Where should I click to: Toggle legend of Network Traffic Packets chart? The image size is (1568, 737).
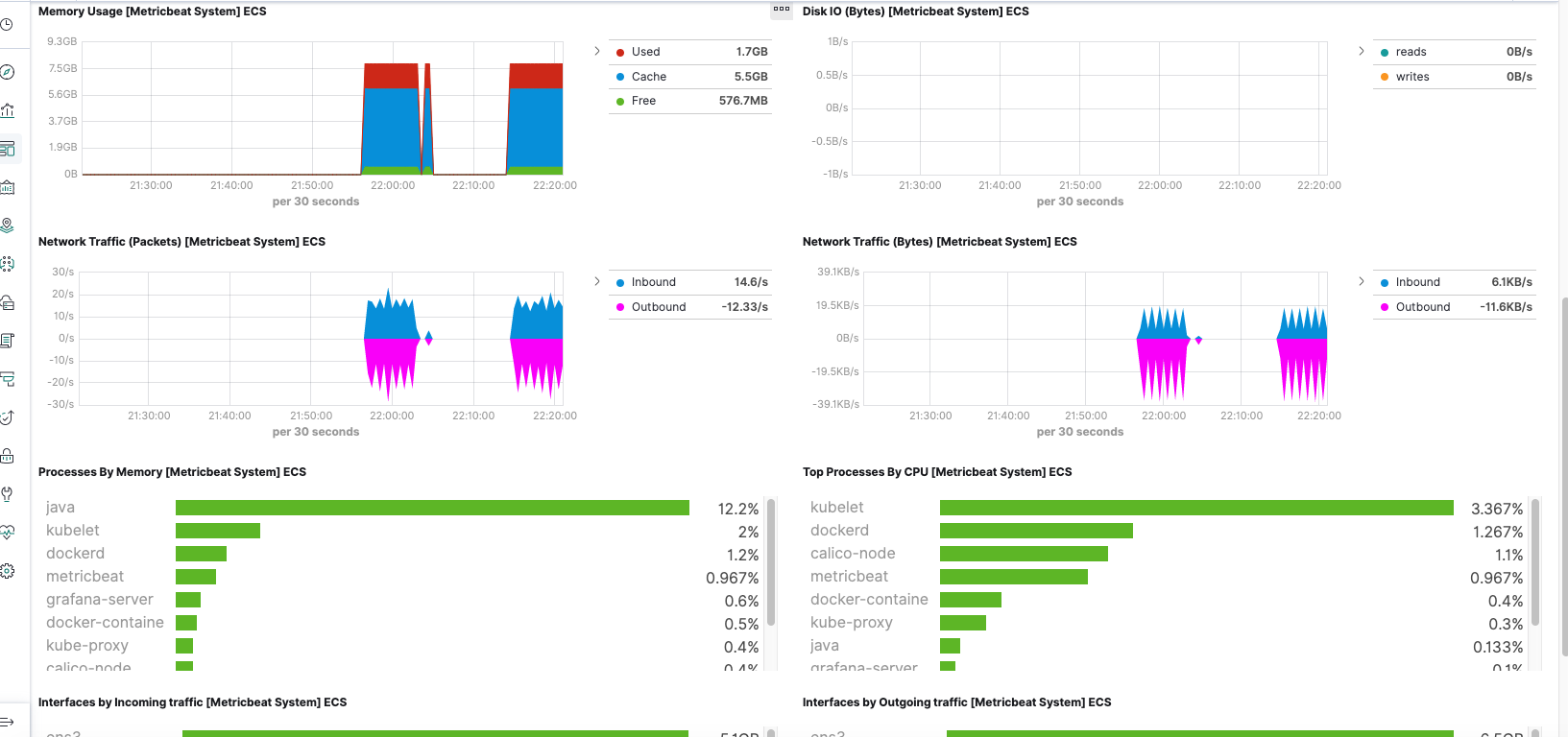click(596, 281)
